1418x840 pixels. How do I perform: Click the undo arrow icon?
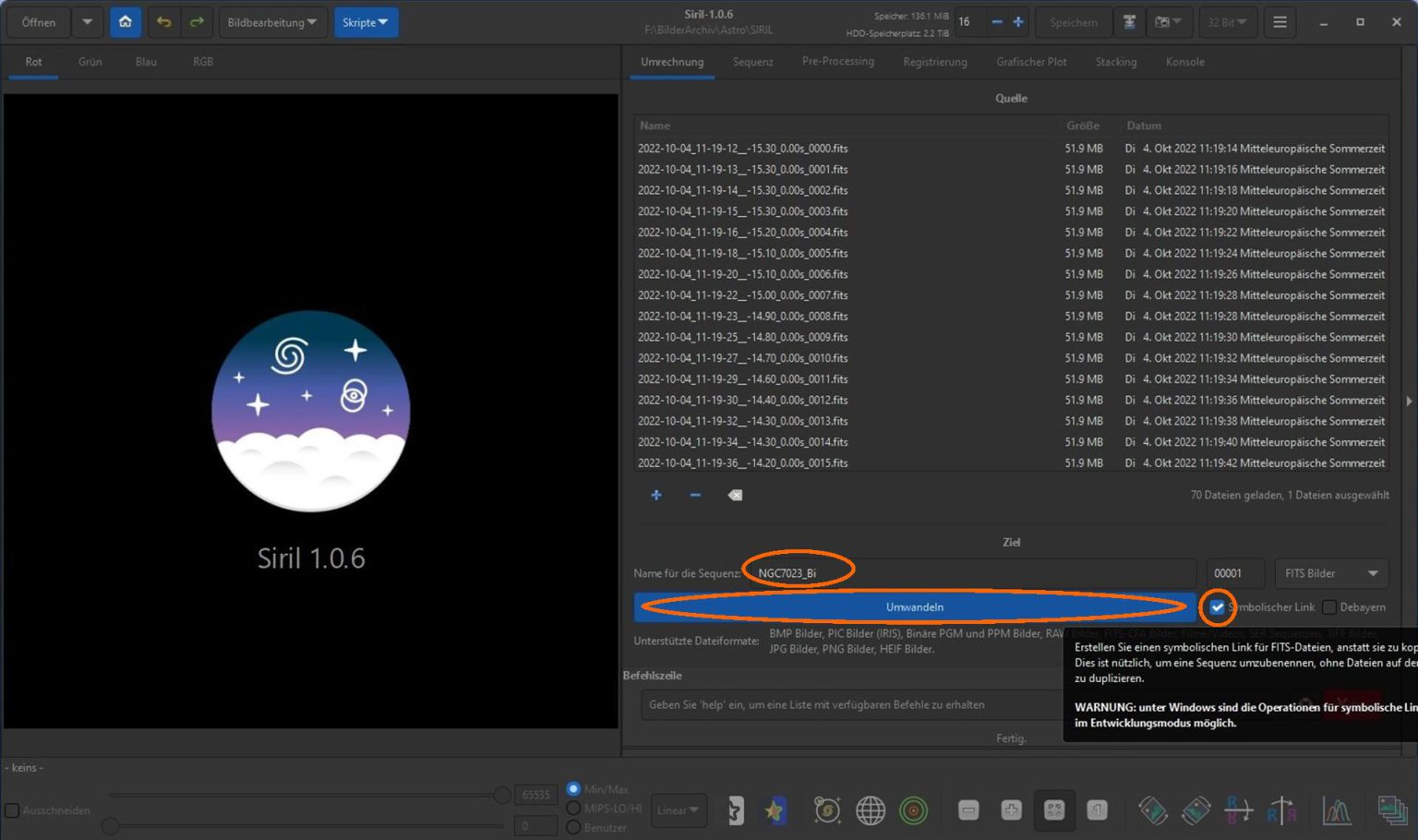163,22
